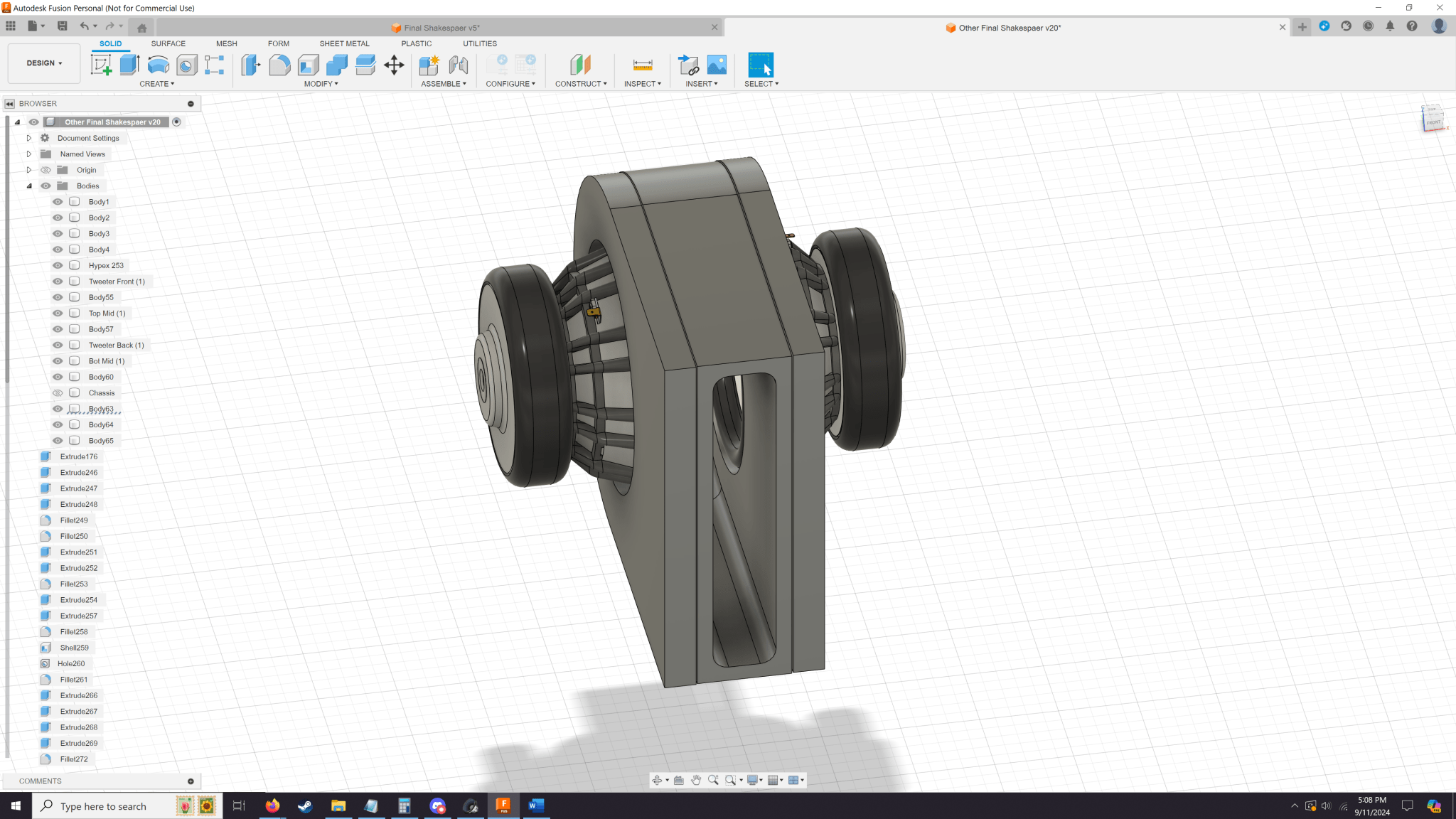Click the Fillet272 feature

coord(74,759)
